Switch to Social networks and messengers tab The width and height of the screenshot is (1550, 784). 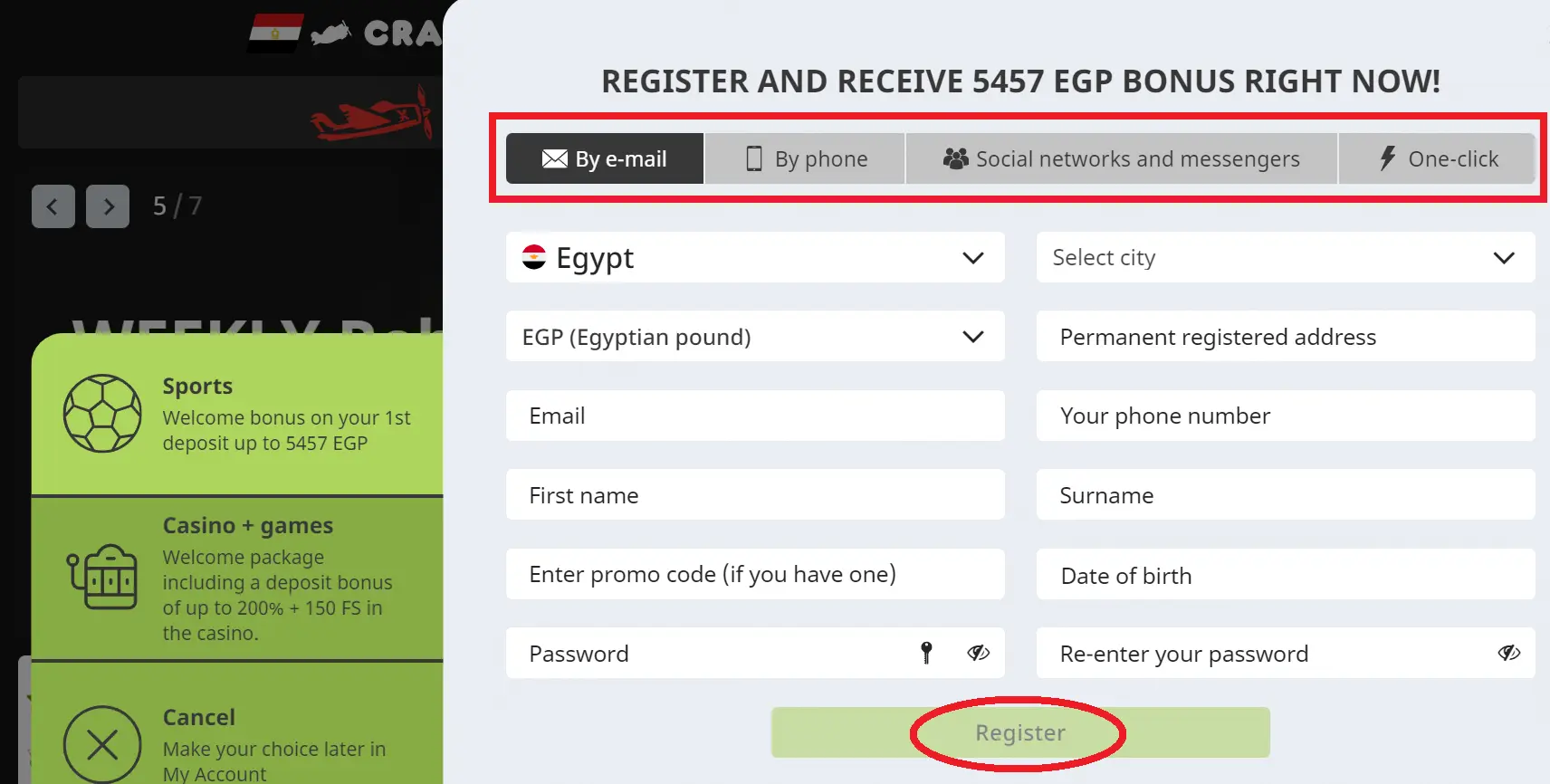pyautogui.click(x=1121, y=158)
